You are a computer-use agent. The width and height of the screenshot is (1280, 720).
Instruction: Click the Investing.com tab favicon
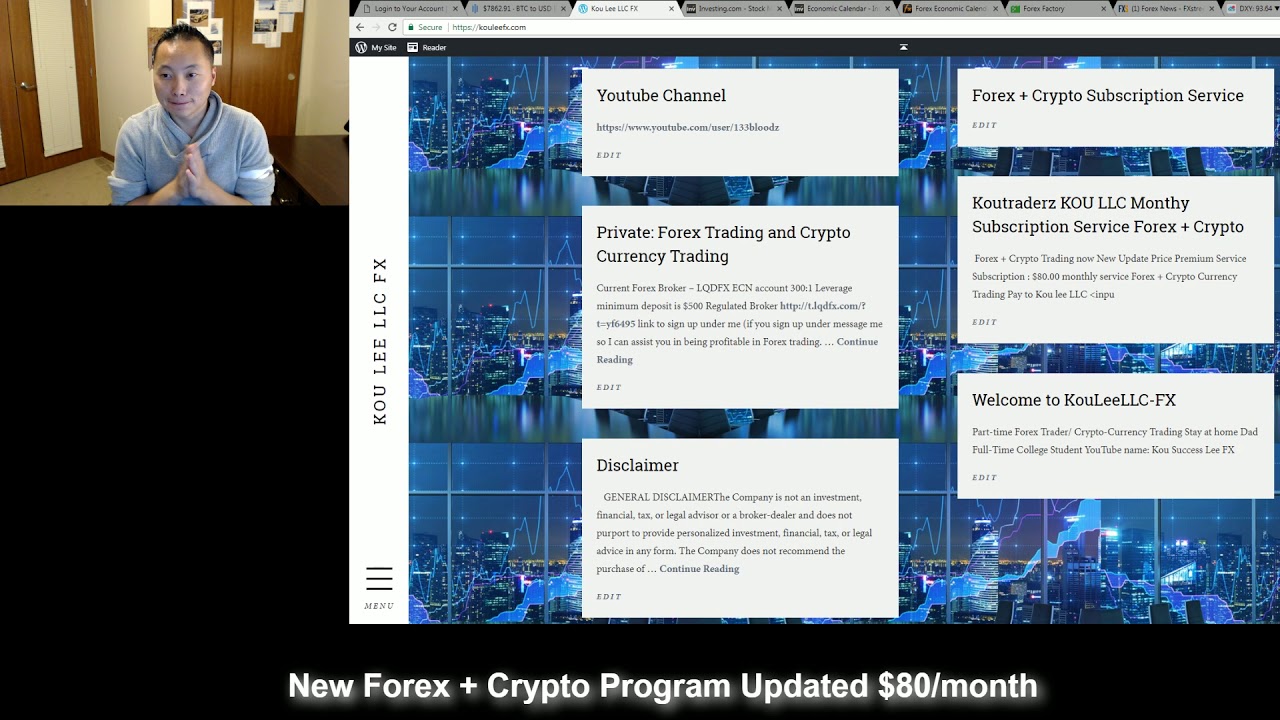(x=691, y=8)
